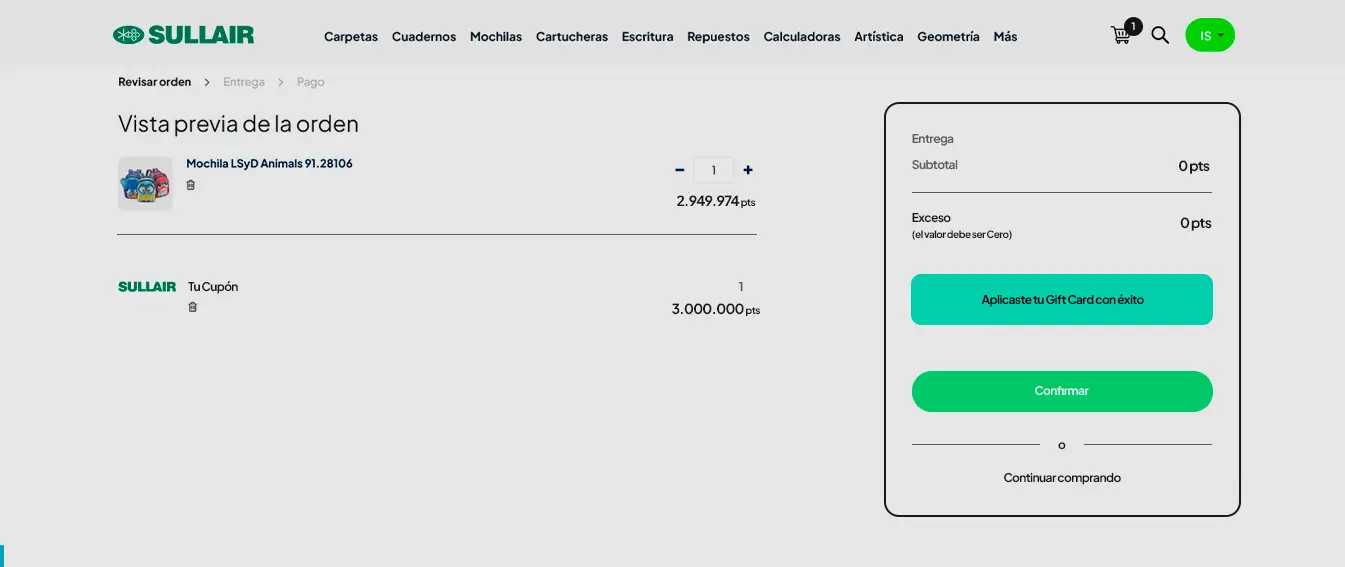Increase quantity with plus button
Screen dimensions: 1345x567
tap(748, 170)
